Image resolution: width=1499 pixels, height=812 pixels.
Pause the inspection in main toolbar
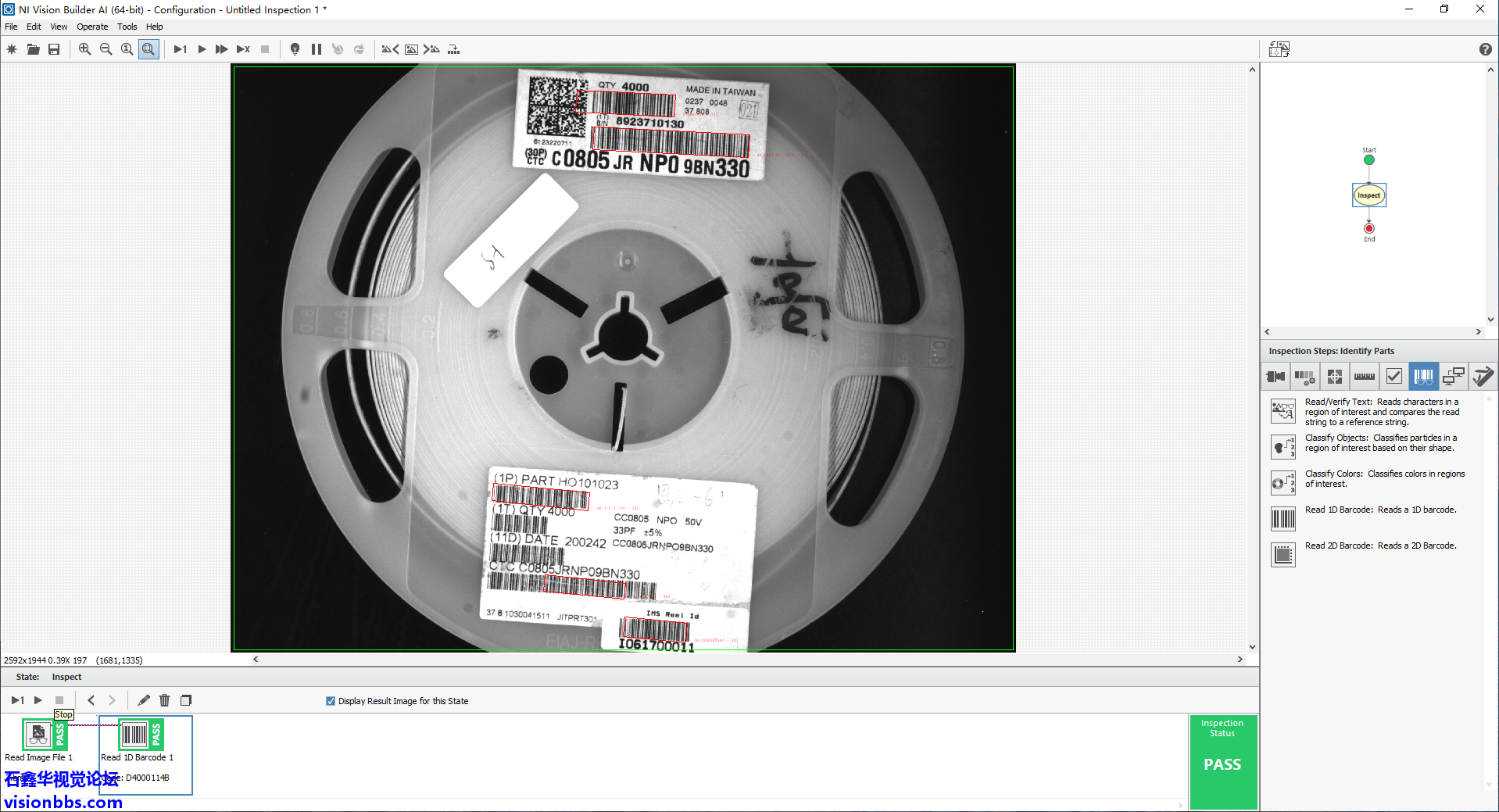tap(317, 49)
